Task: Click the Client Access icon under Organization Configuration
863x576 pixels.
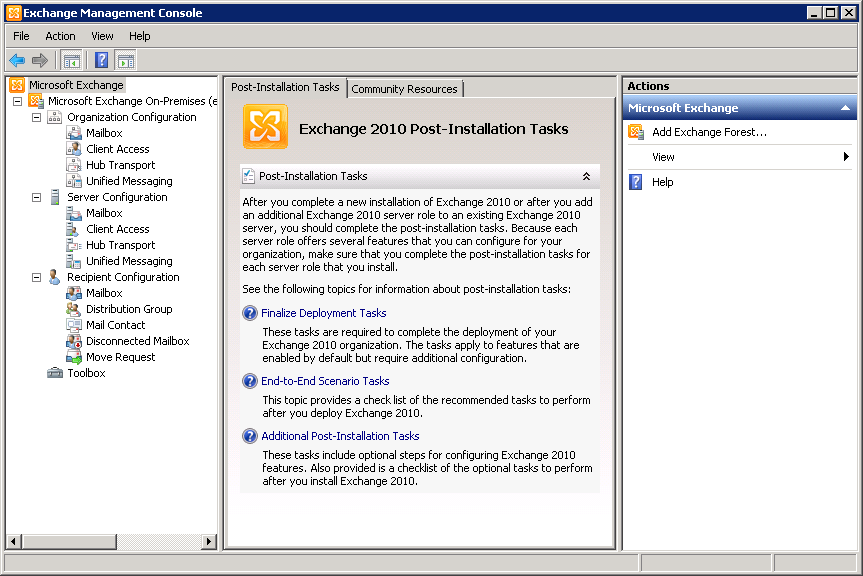Action: (74, 149)
